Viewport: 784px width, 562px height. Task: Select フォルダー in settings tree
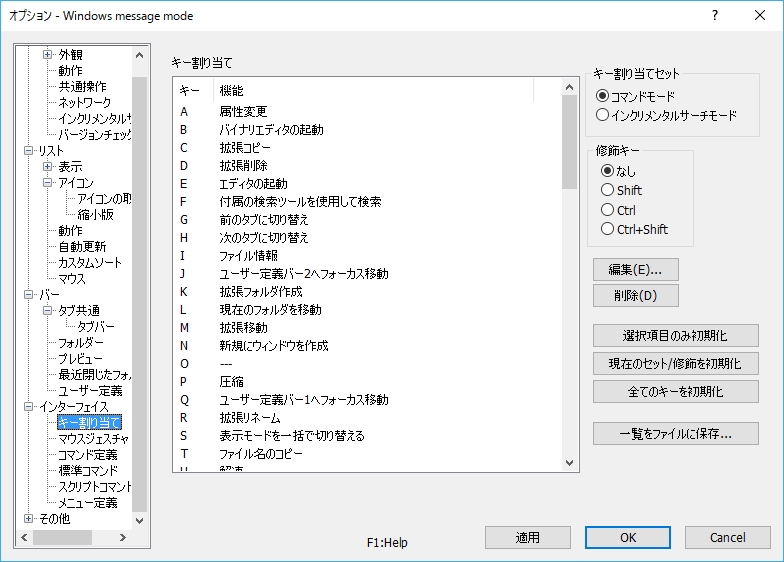[x=81, y=342]
